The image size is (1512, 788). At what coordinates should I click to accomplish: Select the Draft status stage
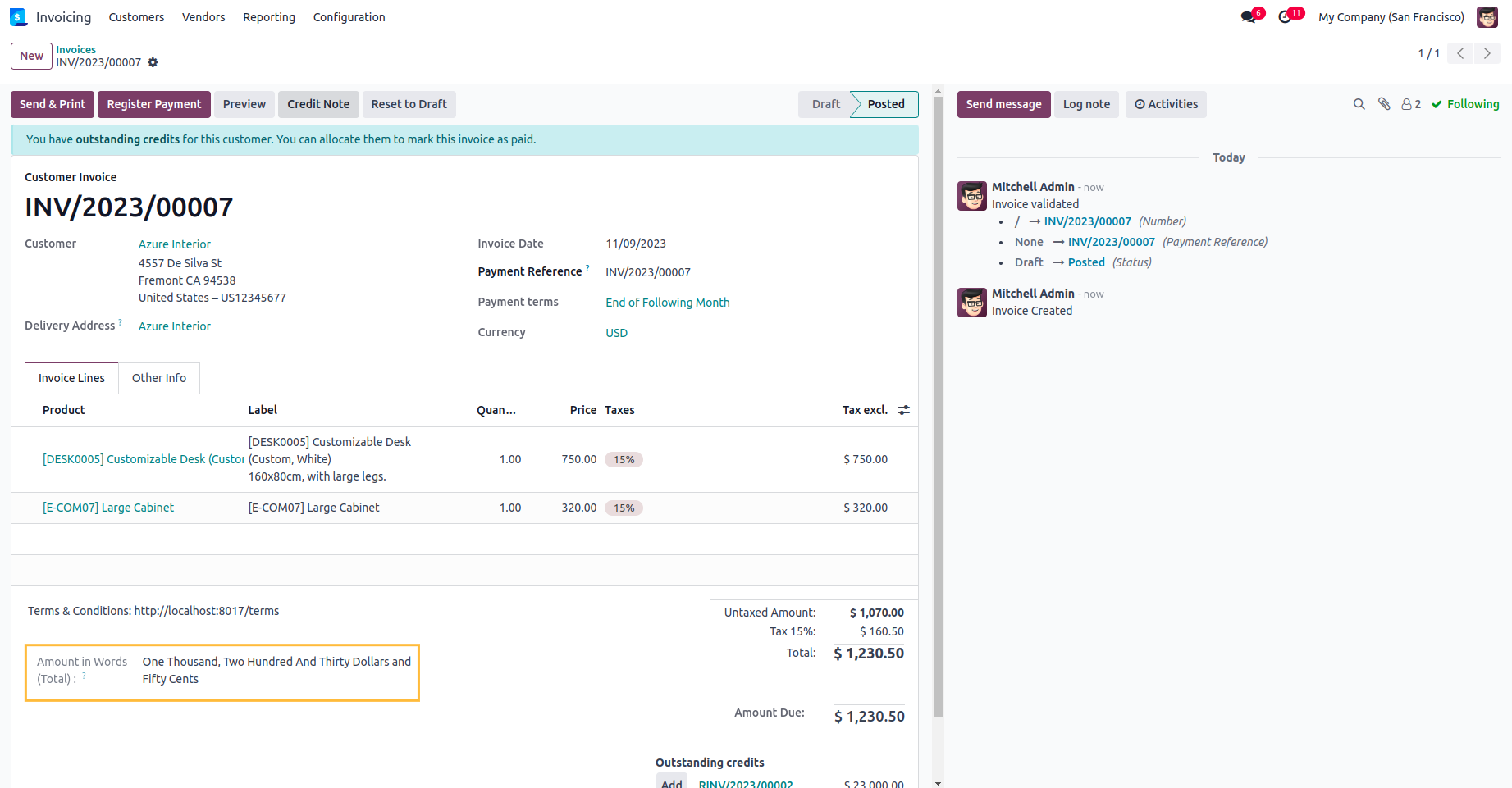tap(826, 104)
